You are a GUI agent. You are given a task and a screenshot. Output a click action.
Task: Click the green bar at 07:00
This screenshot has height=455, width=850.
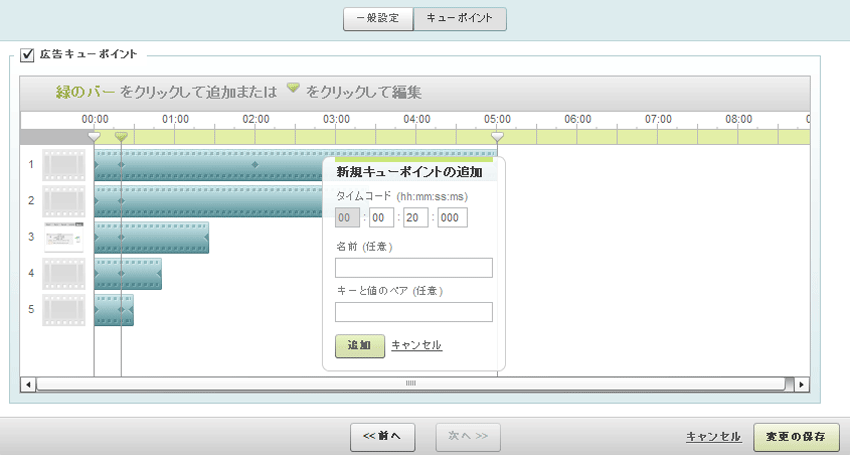[658, 137]
